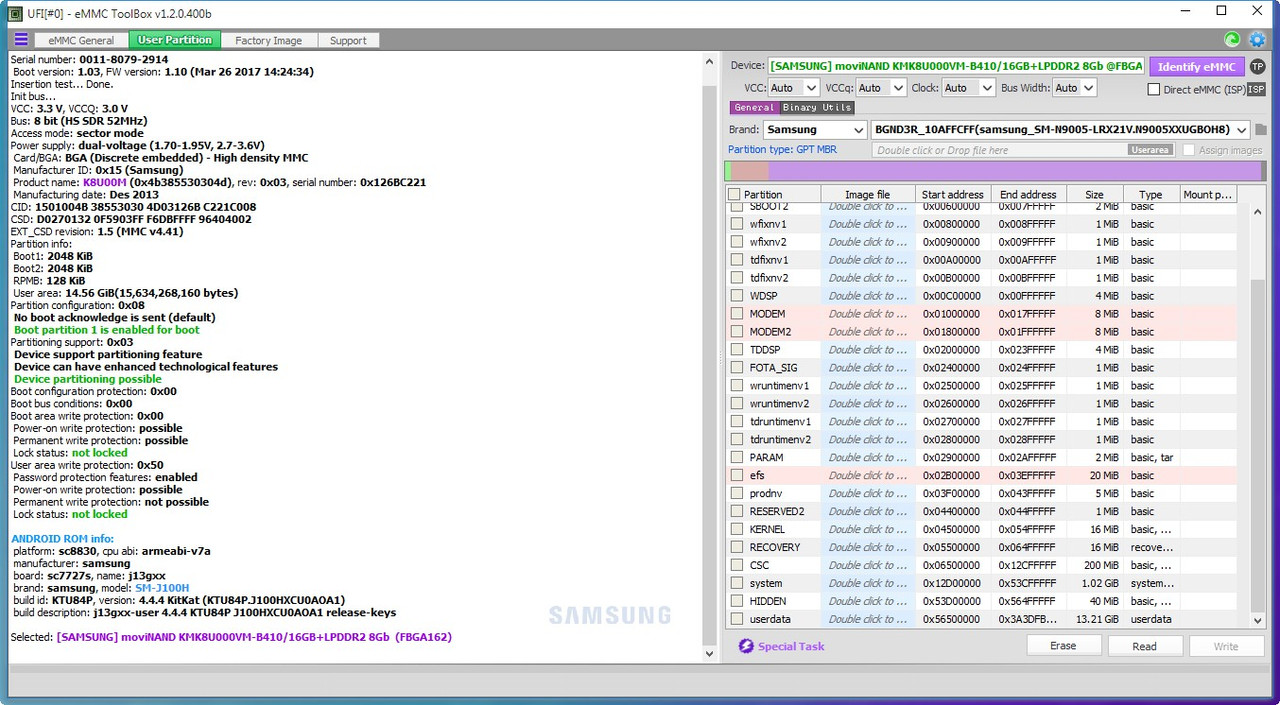Click the partition table vertical scrollbar

pyautogui.click(x=1257, y=415)
